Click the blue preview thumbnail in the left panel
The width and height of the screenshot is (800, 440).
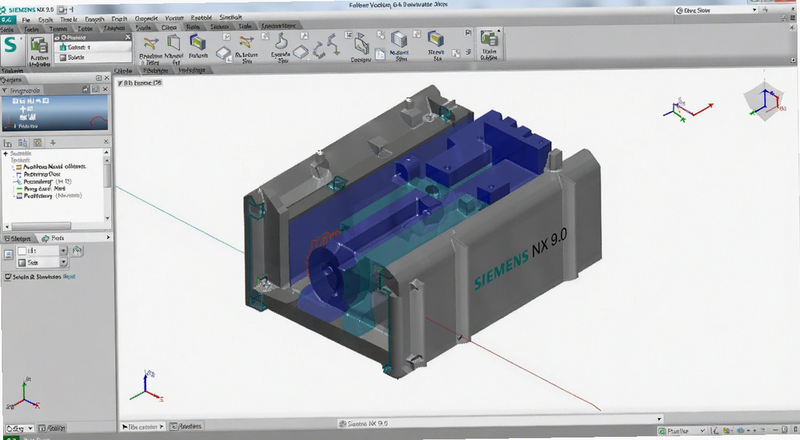tap(55, 112)
